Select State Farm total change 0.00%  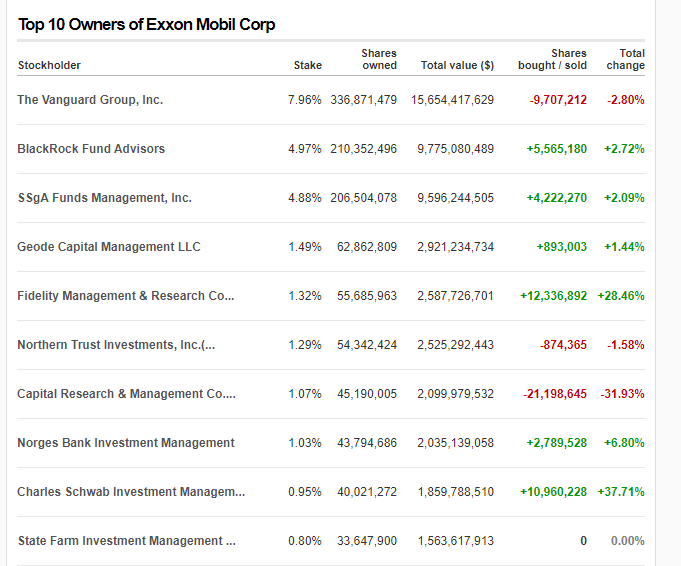(628, 541)
